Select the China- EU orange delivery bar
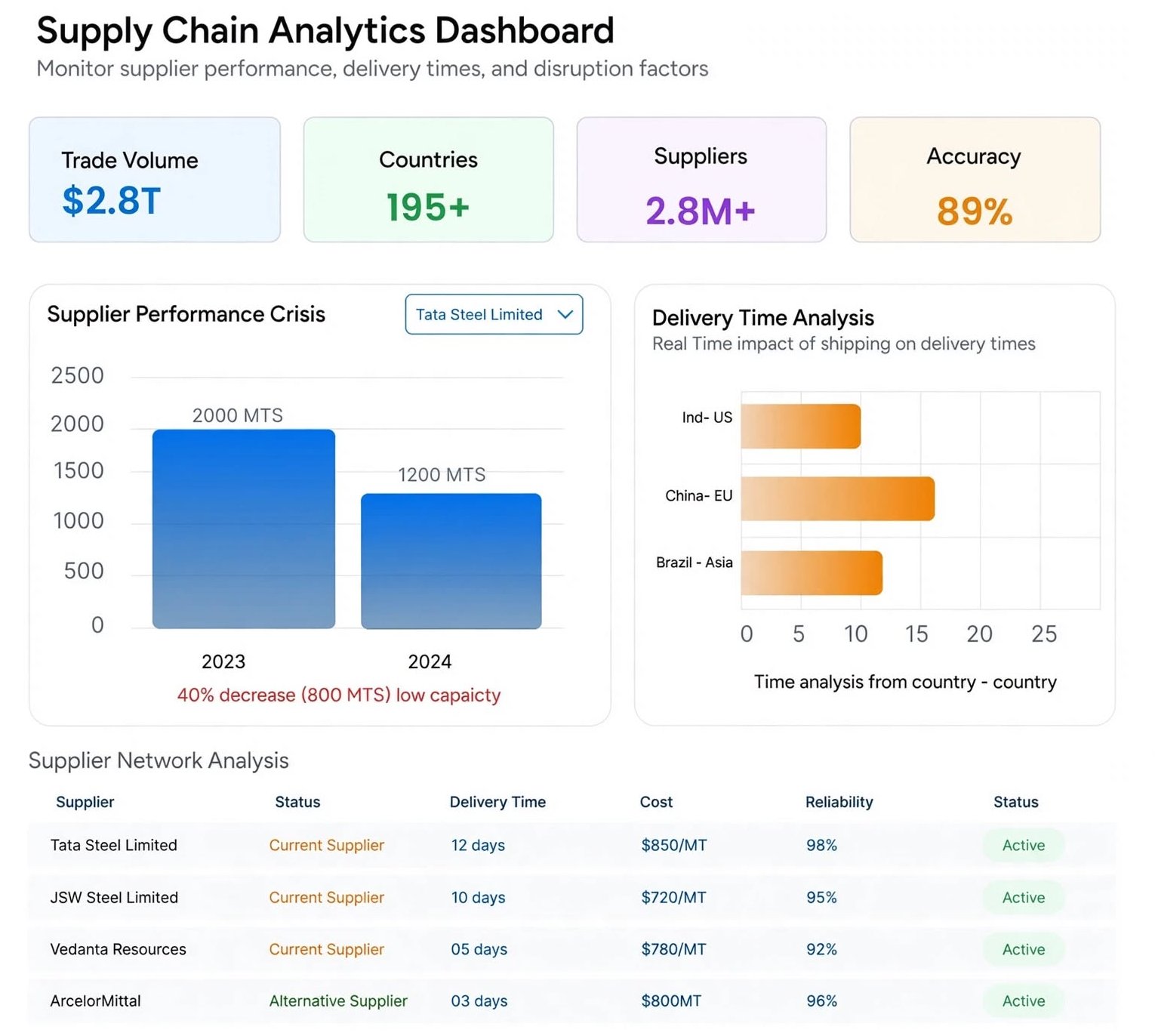The height and width of the screenshot is (1036, 1155). (x=838, y=498)
